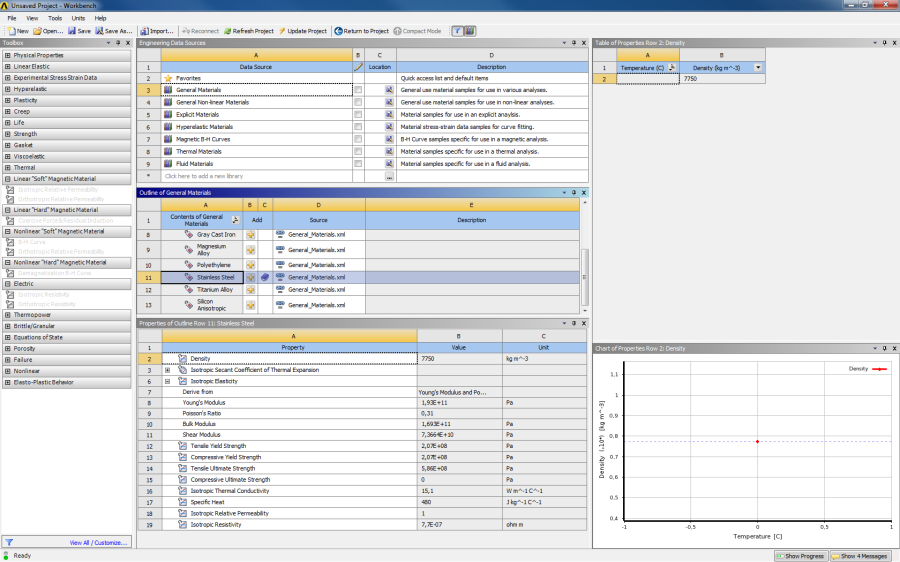Collapse the Isotropic Elasticity property group
Screen dimensions: 900x562
167,381
